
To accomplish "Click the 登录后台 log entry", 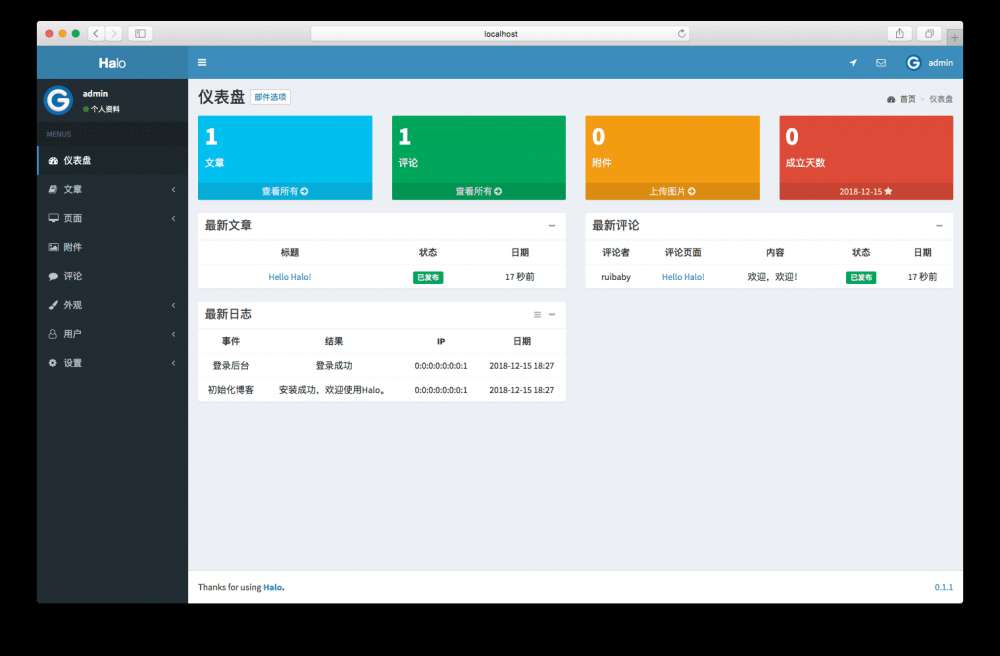I will 231,365.
